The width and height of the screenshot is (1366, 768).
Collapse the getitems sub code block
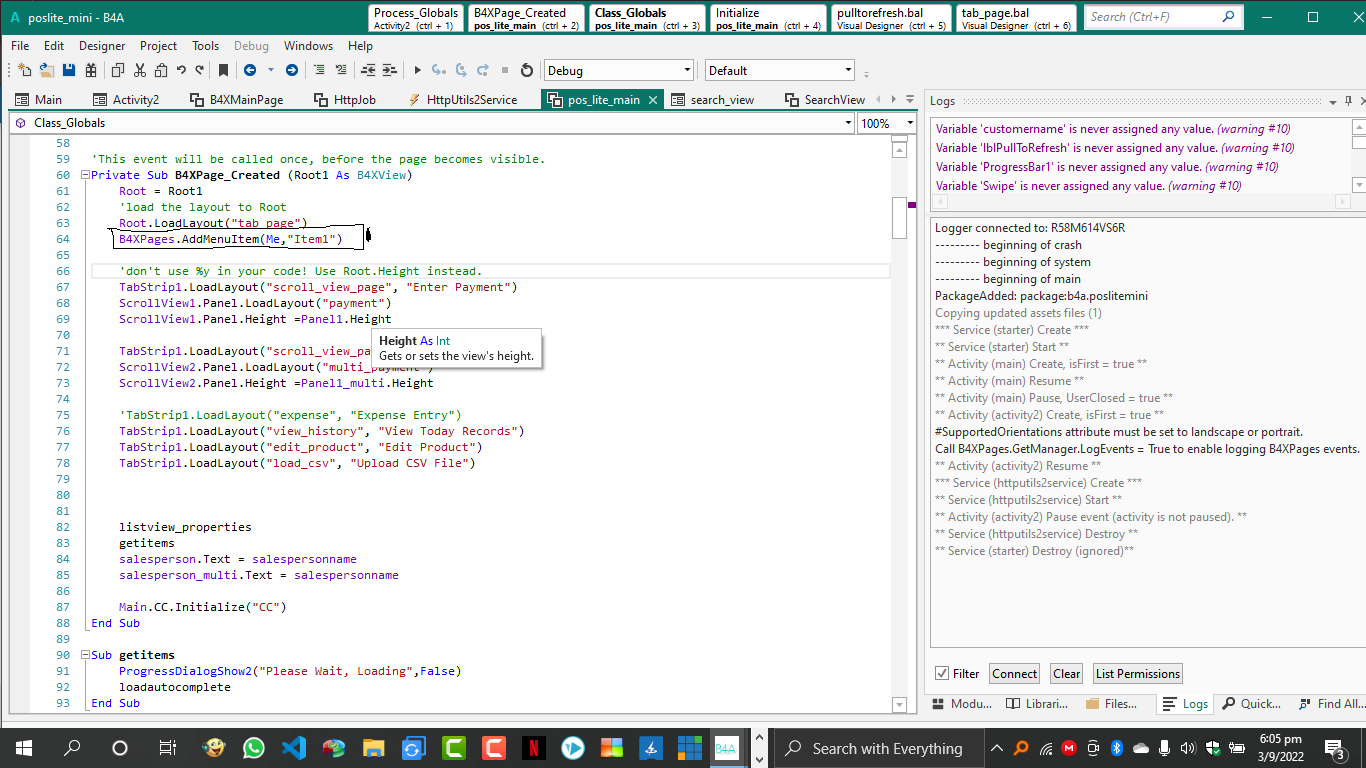point(85,655)
